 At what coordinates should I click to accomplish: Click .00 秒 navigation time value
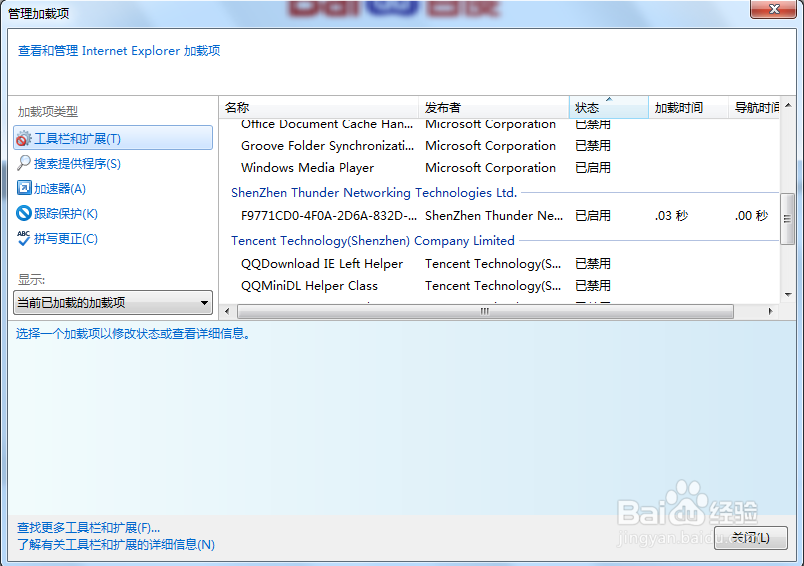(751, 216)
